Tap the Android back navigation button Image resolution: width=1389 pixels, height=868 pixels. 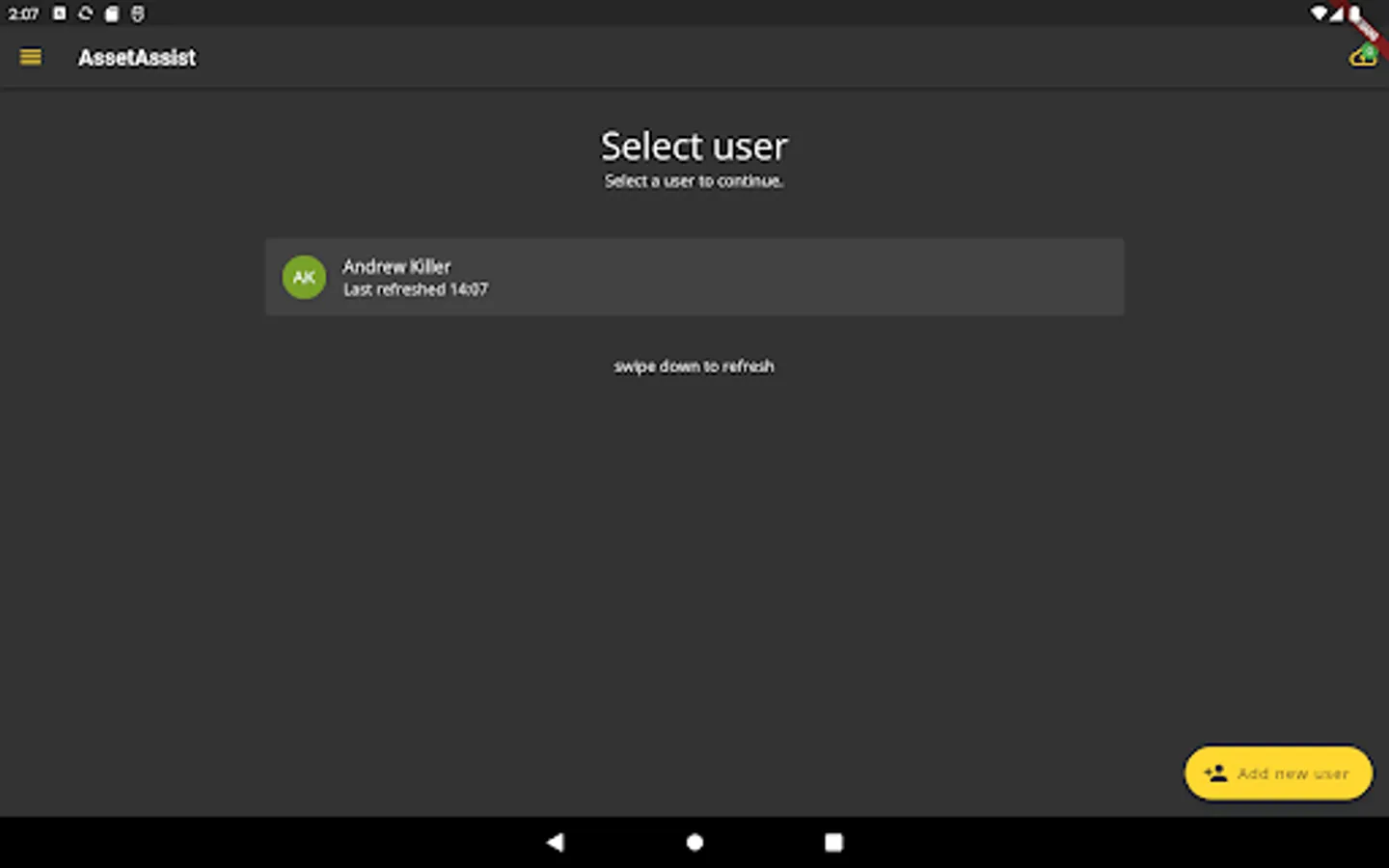pyautogui.click(x=555, y=842)
